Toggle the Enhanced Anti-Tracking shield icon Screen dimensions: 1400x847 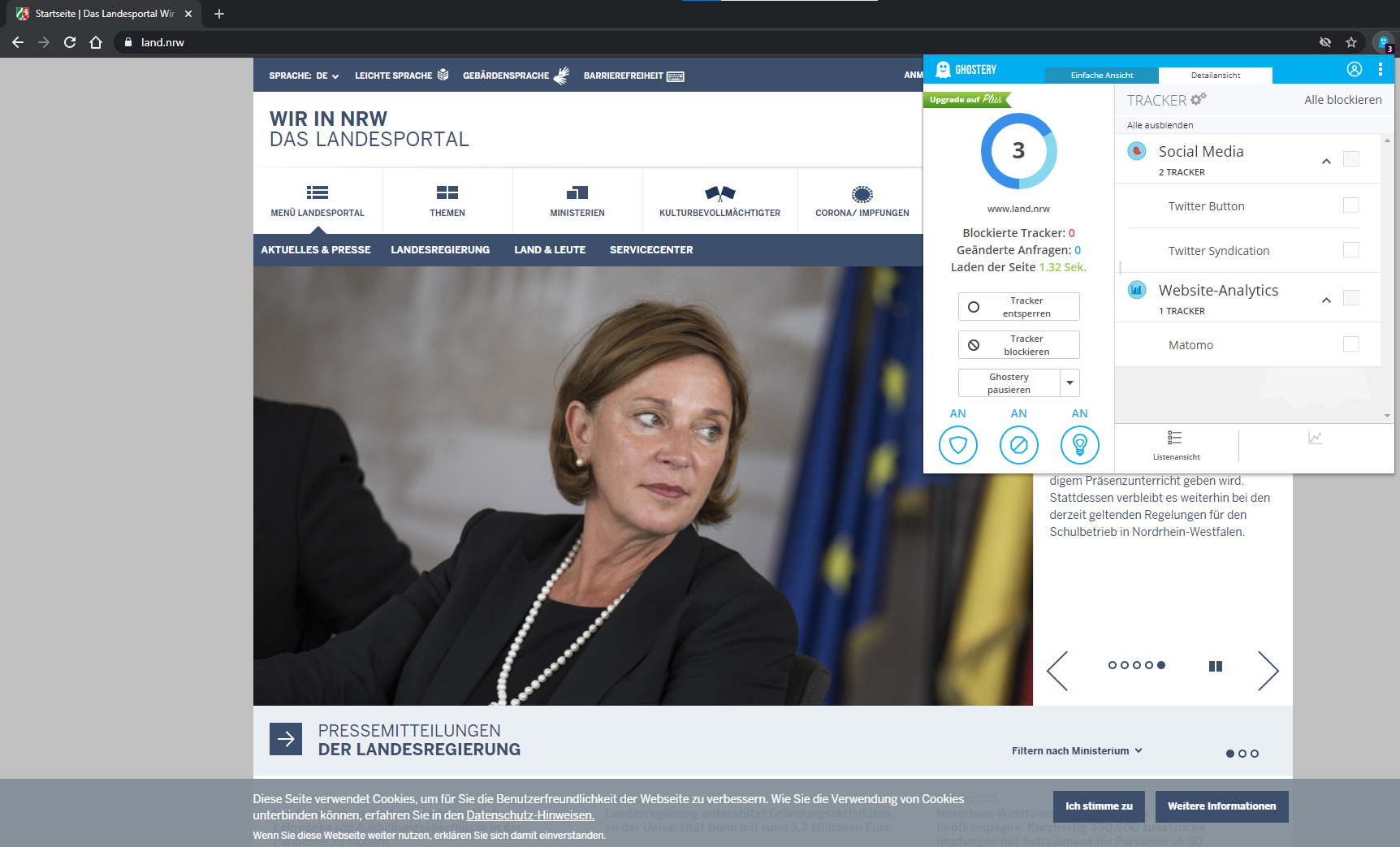[x=958, y=445]
